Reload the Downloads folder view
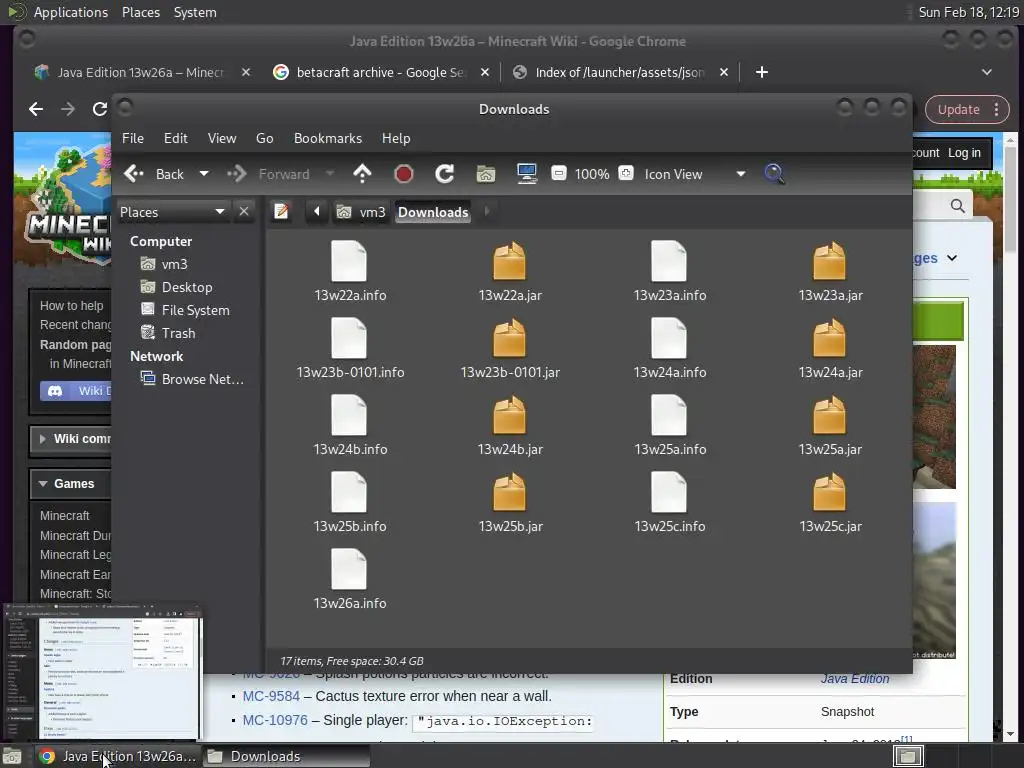 tap(445, 174)
